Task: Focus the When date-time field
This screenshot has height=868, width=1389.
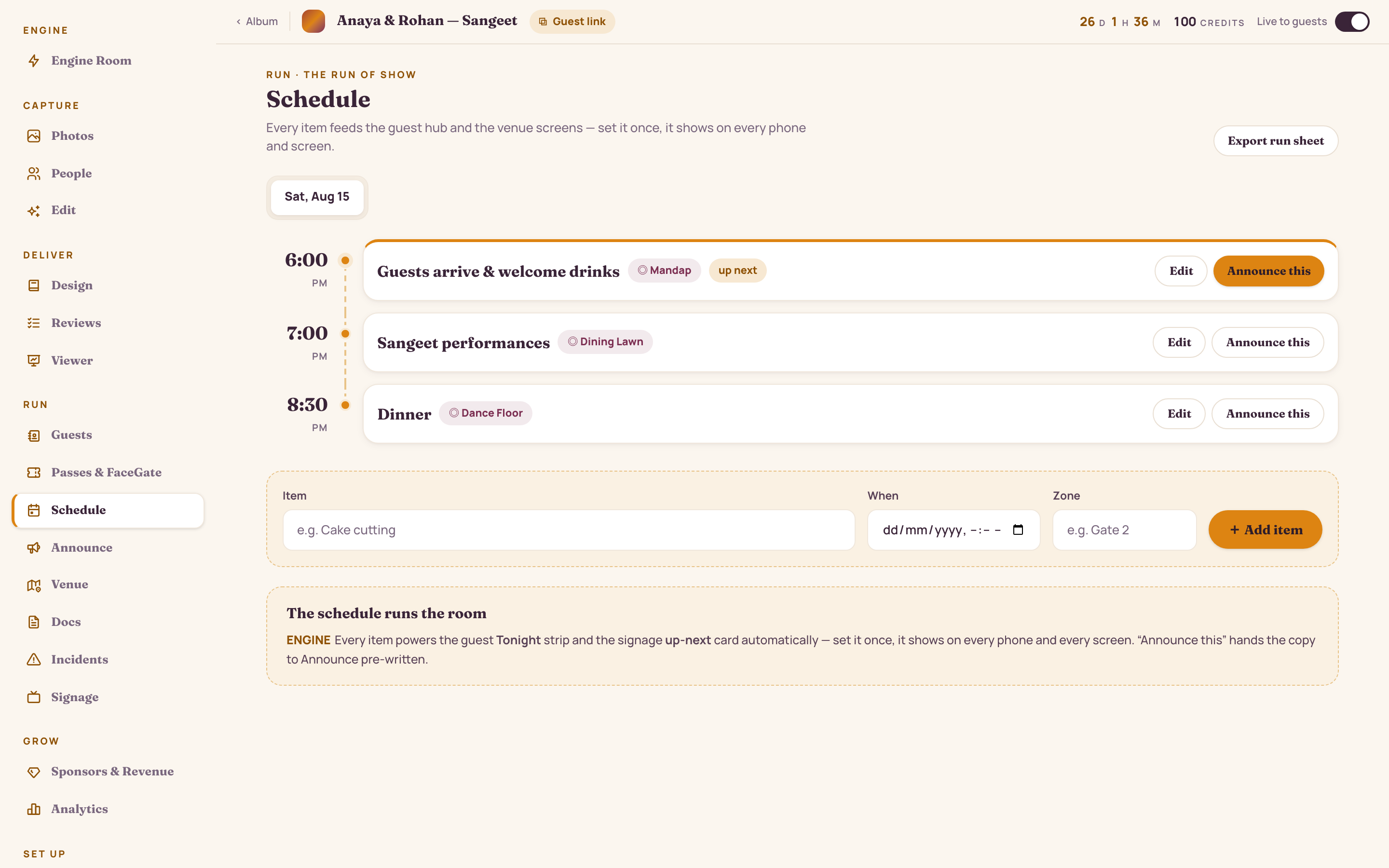Action: click(953, 530)
